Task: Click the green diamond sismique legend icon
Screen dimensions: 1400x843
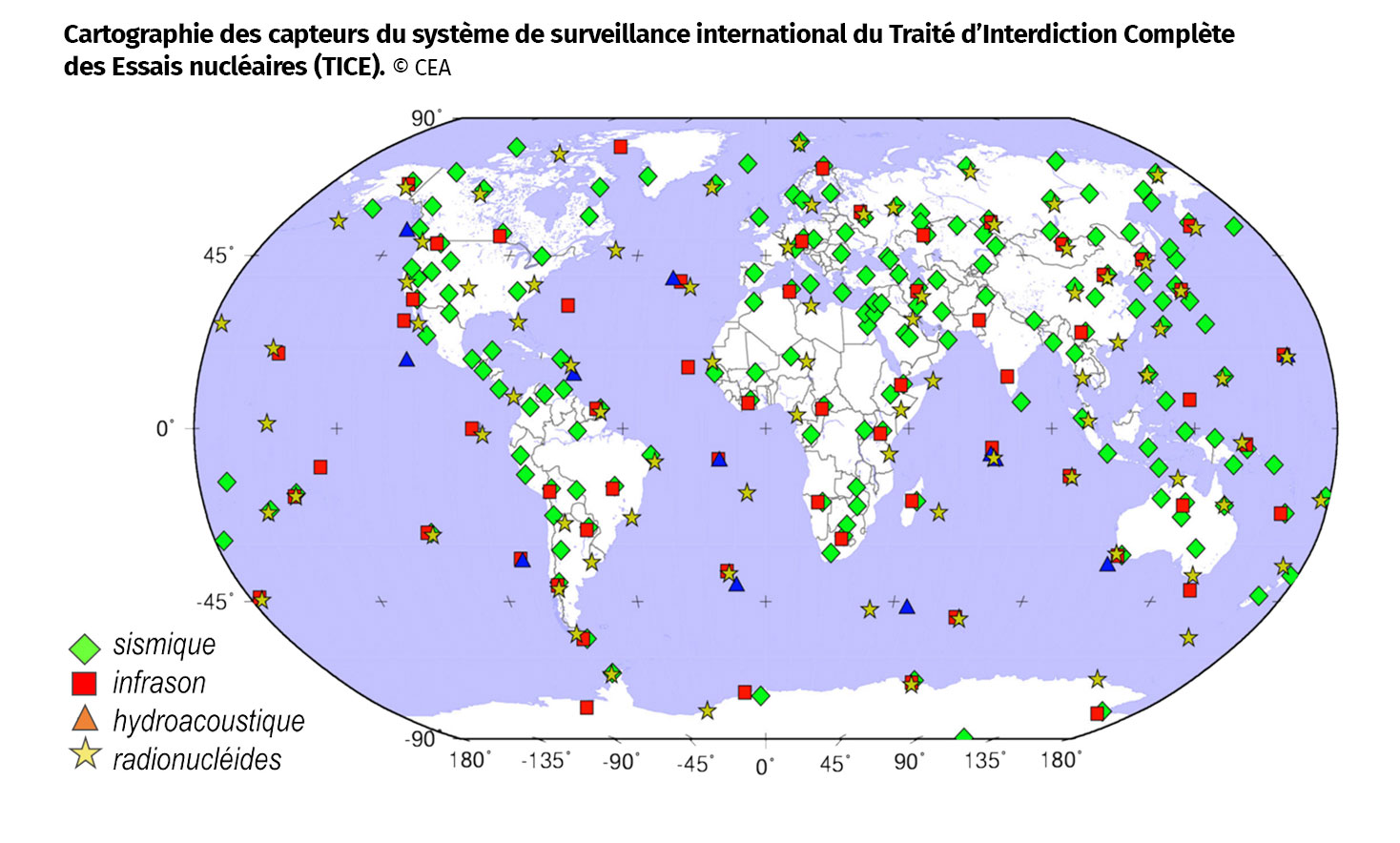Action: [85, 648]
